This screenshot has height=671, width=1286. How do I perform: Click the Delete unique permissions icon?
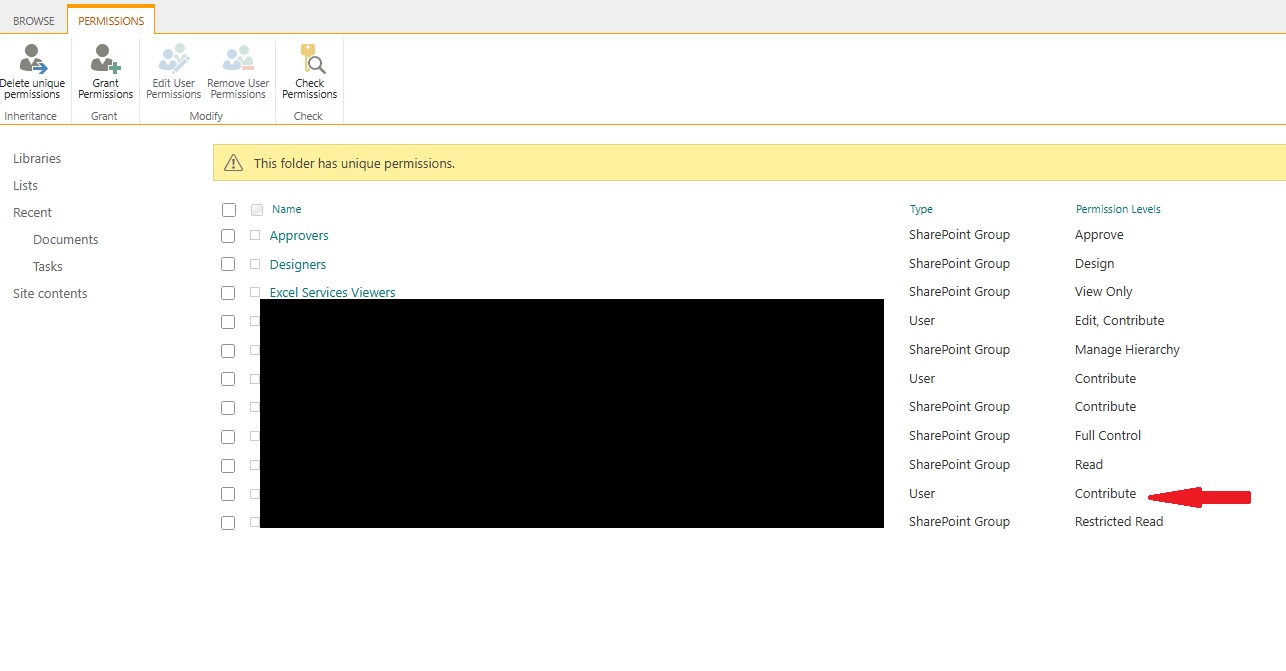coord(33,59)
